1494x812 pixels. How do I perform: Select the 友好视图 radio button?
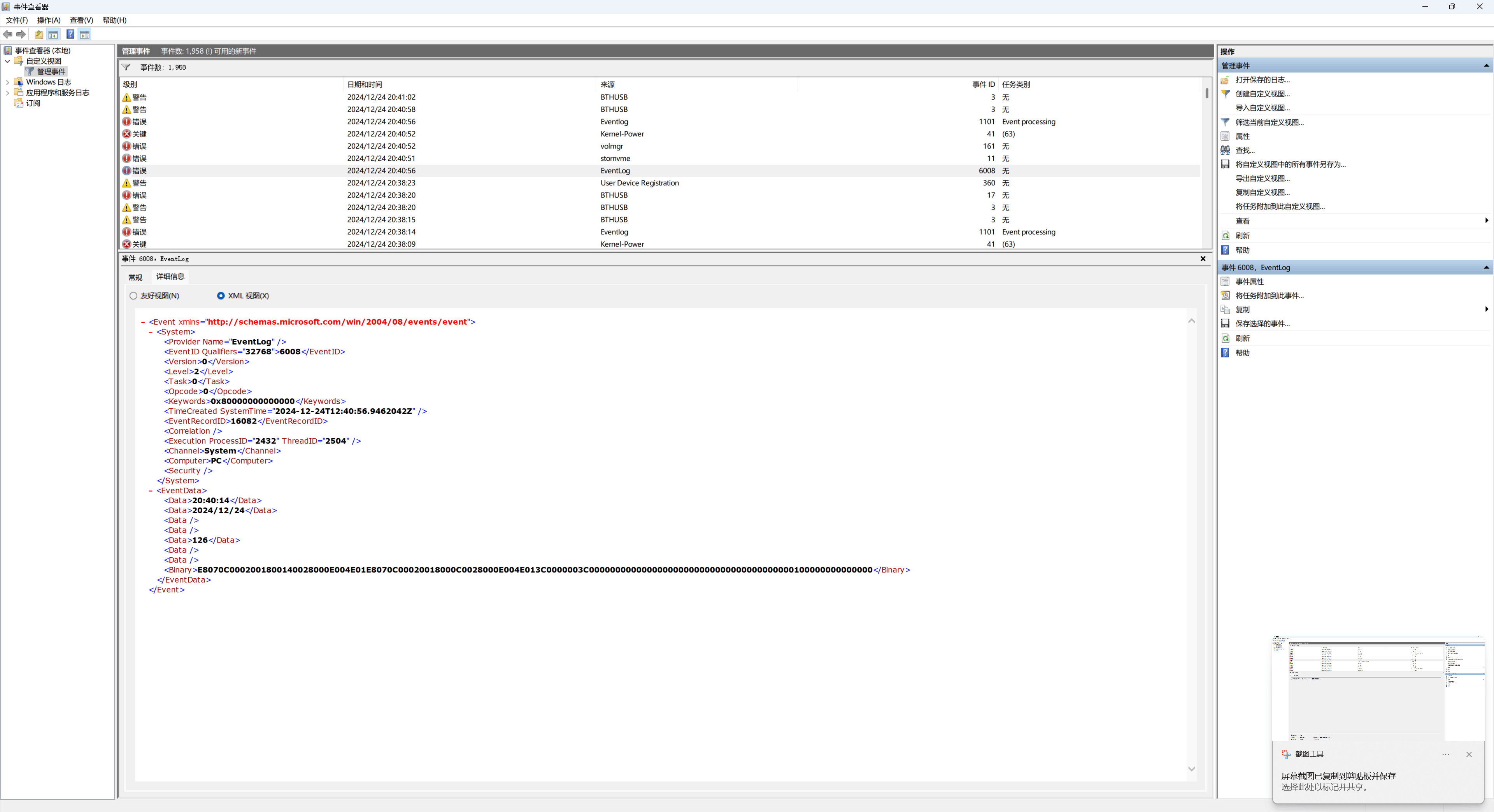pos(133,296)
